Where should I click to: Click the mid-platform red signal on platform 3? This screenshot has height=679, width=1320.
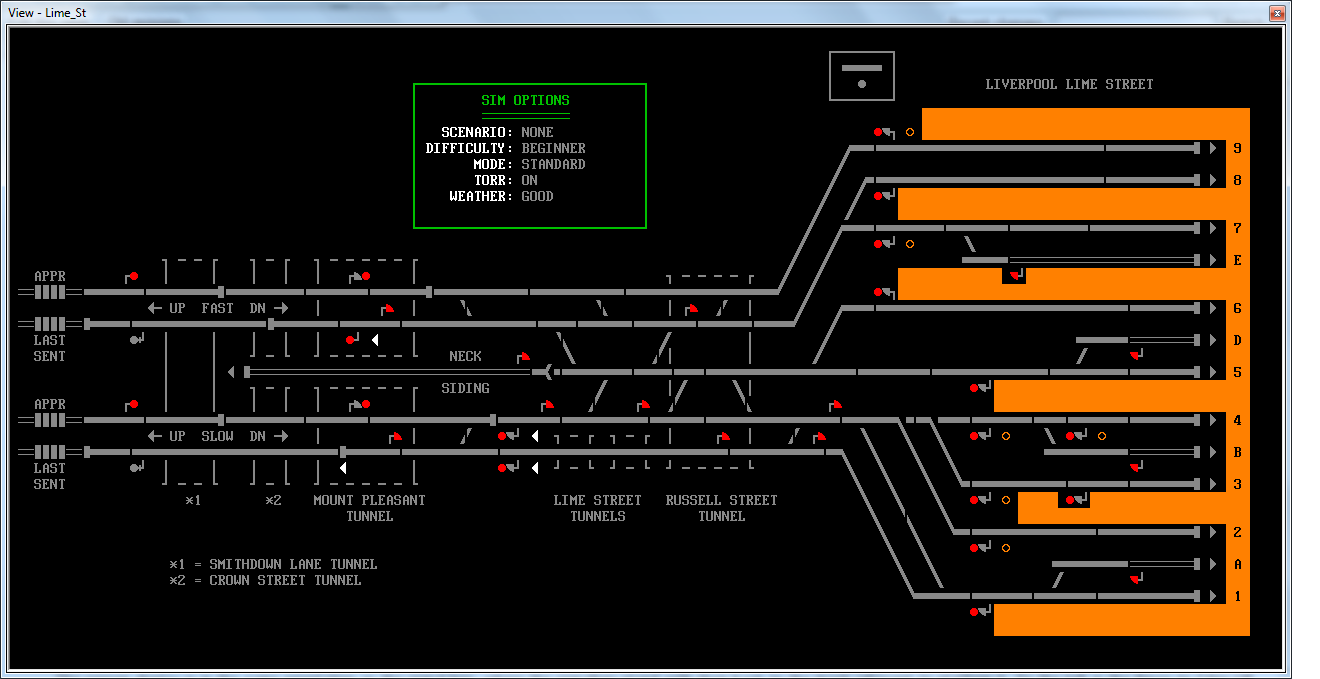(1070, 500)
